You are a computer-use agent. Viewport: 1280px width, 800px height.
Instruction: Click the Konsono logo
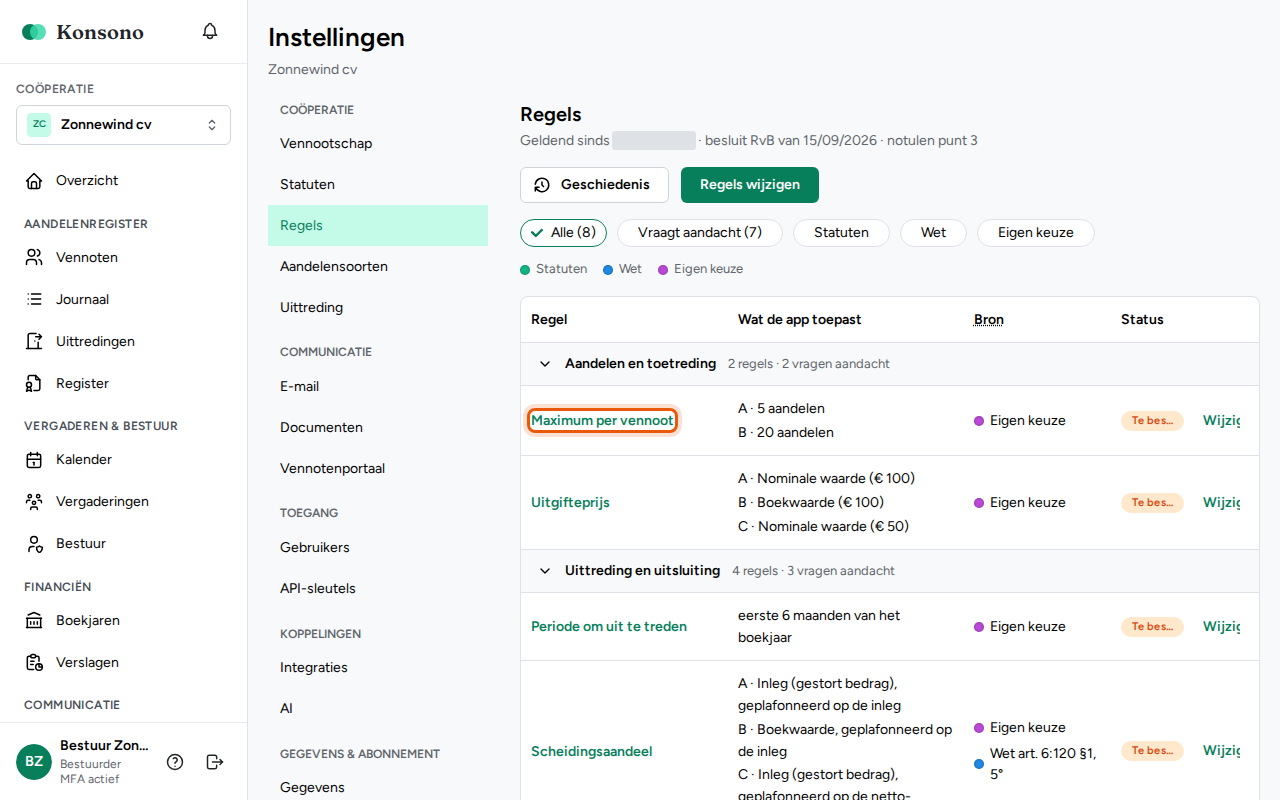tap(83, 32)
